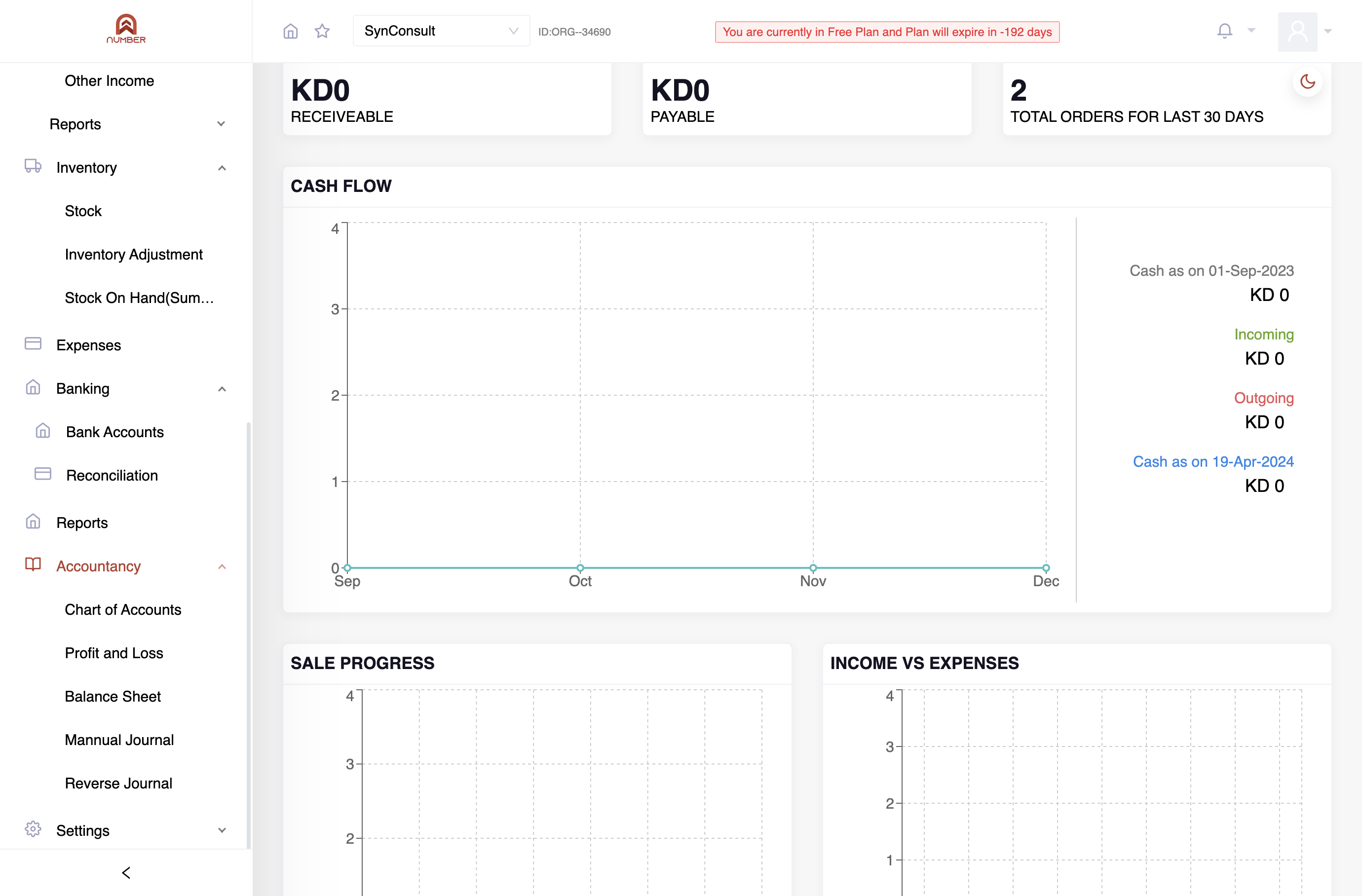1362x896 pixels.
Task: Open Chart of Accounts
Action: (x=123, y=610)
